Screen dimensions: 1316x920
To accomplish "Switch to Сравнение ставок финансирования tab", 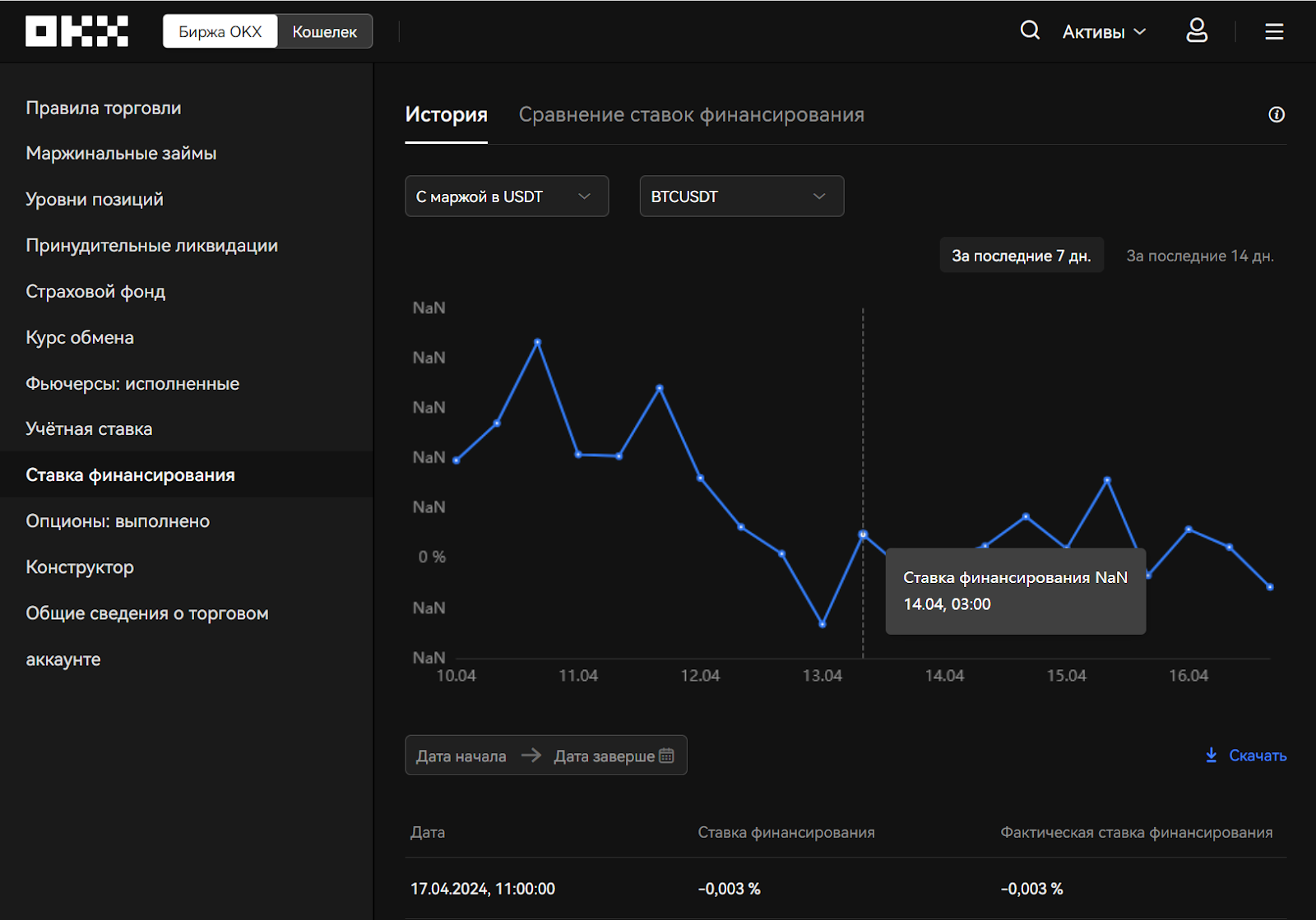I will [x=691, y=115].
